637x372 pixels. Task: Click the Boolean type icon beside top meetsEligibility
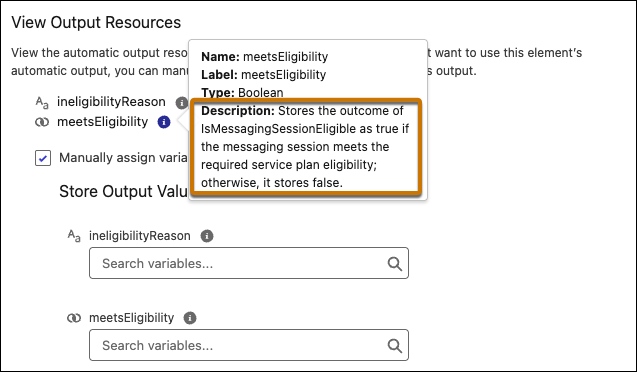click(42, 122)
